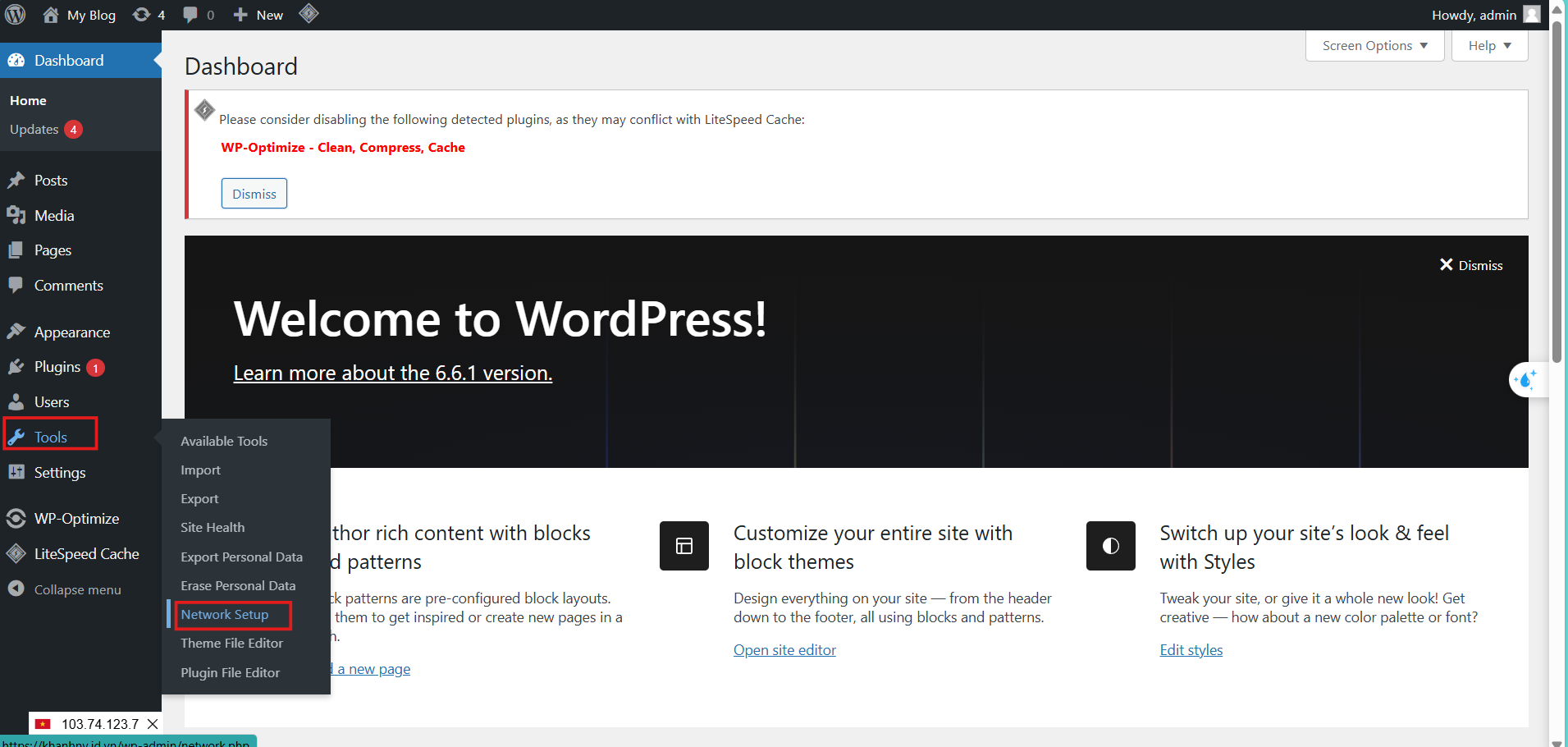
Task: Select Import in Tools submenu
Action: point(201,470)
